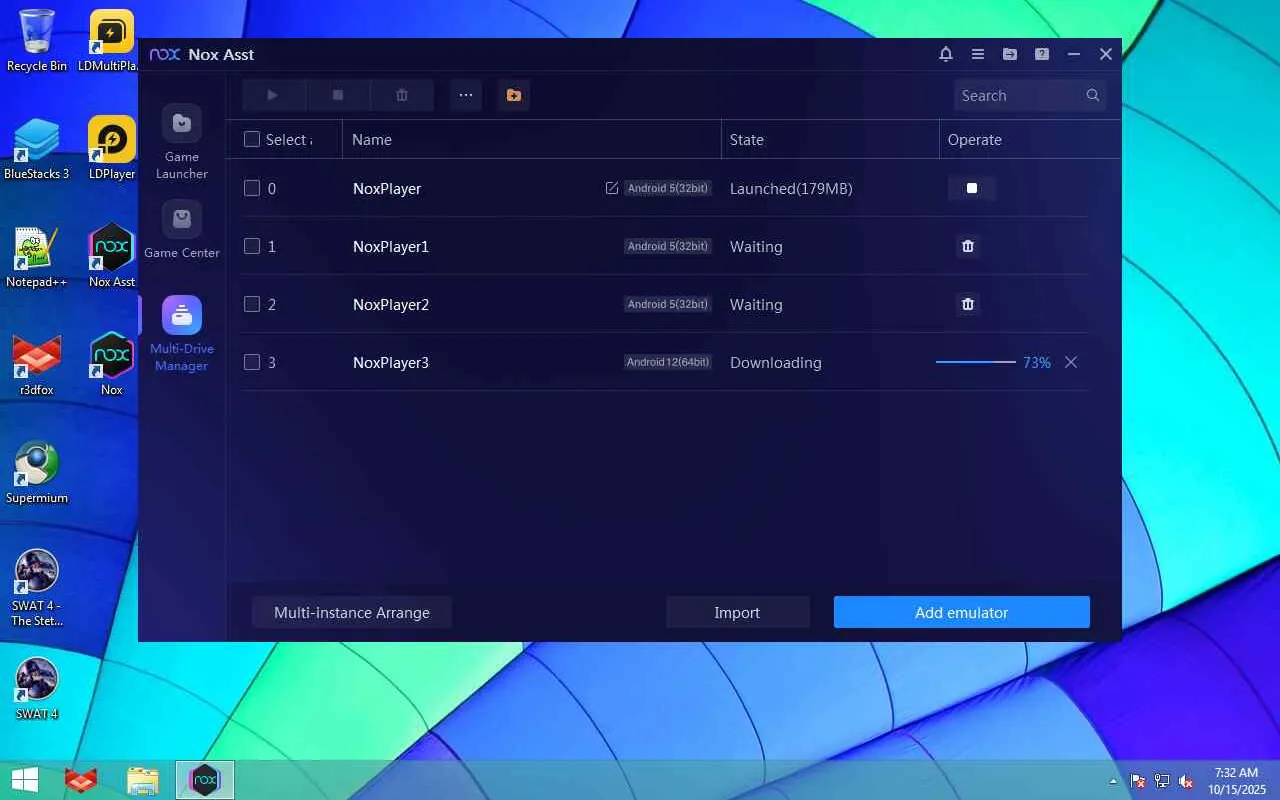This screenshot has height=800, width=1280.
Task: Check the box for instance 1 NoxPlayer1
Action: [252, 246]
